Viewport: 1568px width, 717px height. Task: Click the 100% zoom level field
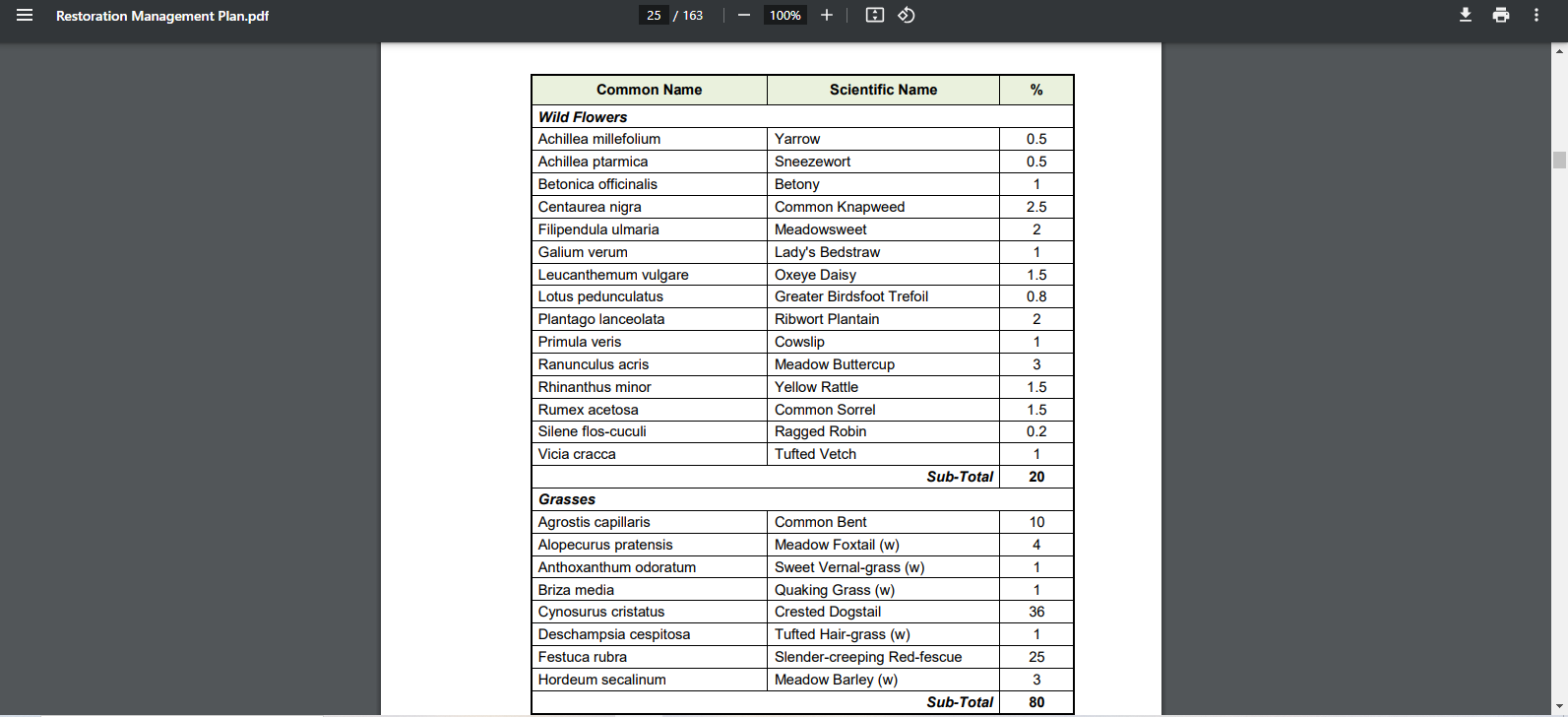[784, 16]
